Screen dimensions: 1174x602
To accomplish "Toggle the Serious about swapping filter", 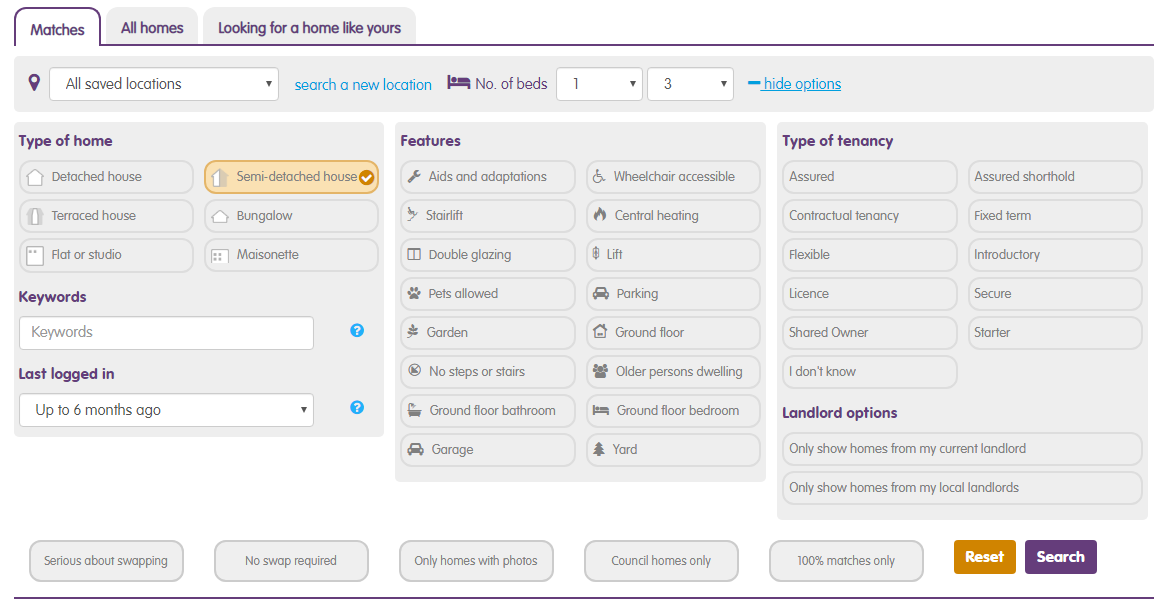I will [x=106, y=561].
